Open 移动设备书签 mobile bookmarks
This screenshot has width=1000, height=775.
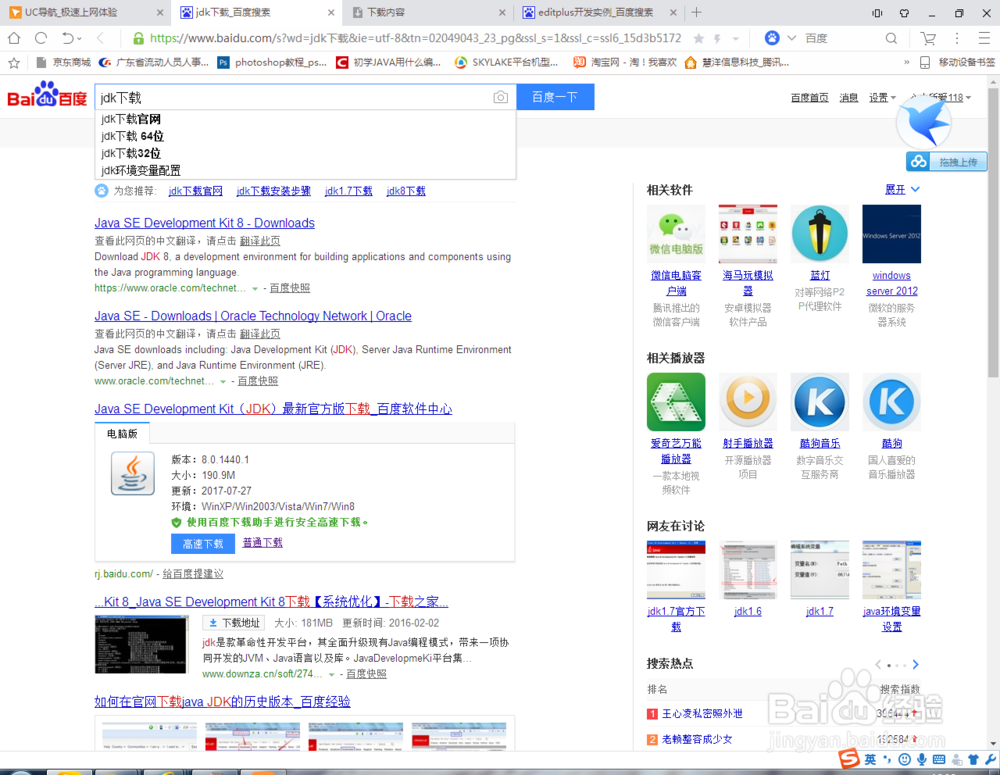(957, 63)
